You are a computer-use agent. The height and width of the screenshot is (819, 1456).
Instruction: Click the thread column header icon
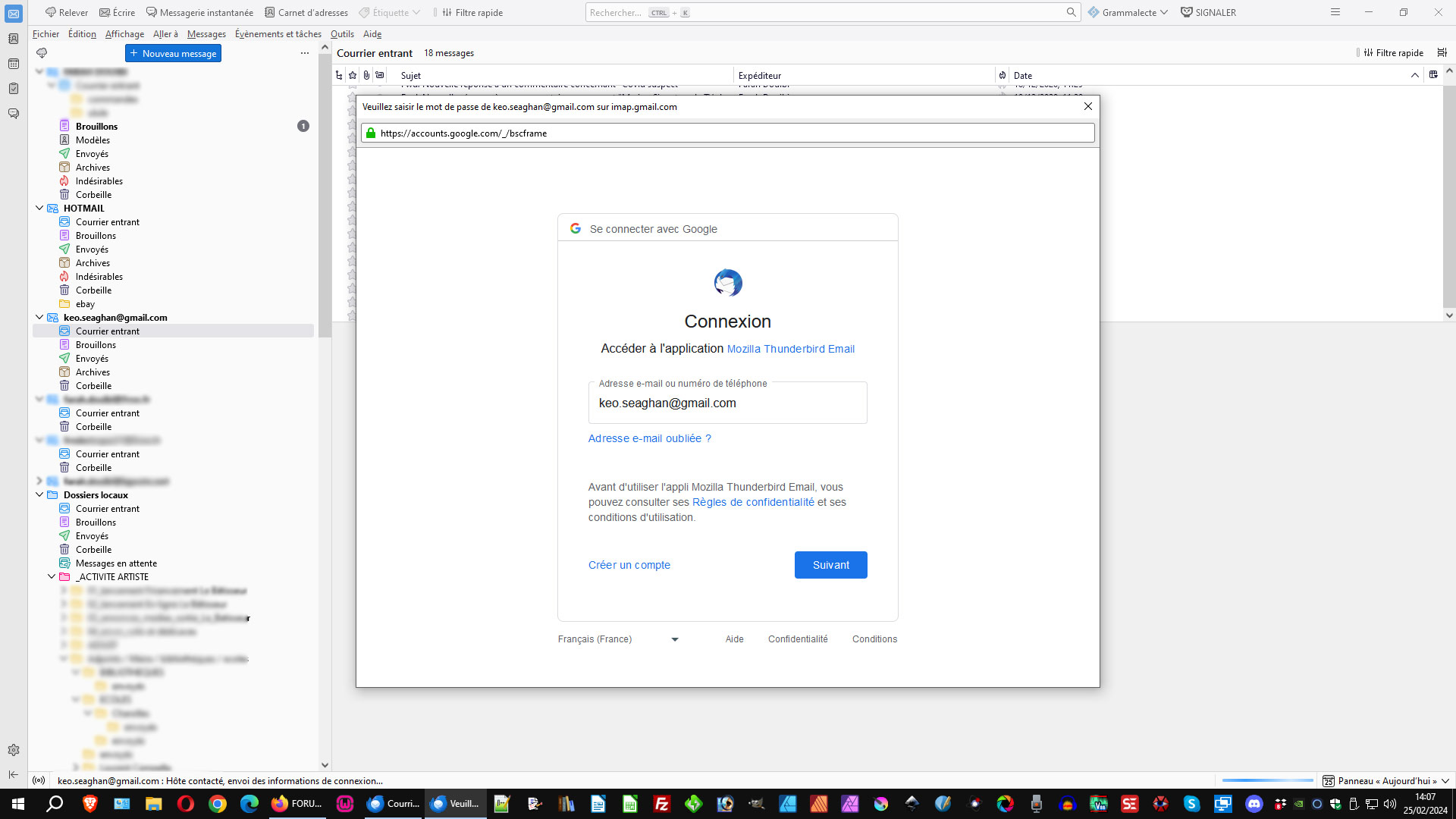pyautogui.click(x=339, y=75)
